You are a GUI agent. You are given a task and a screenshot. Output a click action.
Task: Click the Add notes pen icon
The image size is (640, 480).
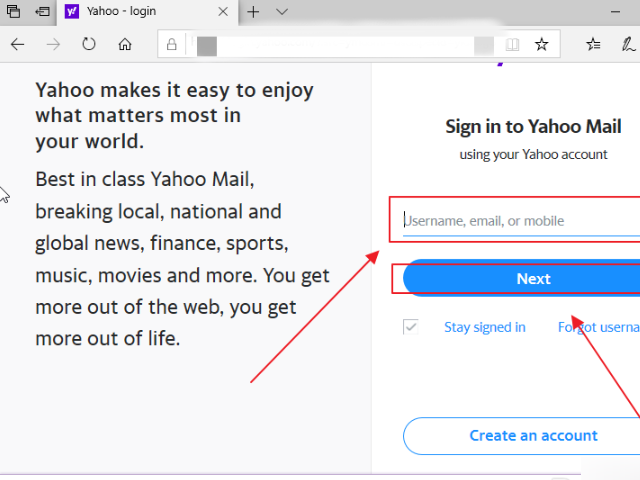coord(628,44)
